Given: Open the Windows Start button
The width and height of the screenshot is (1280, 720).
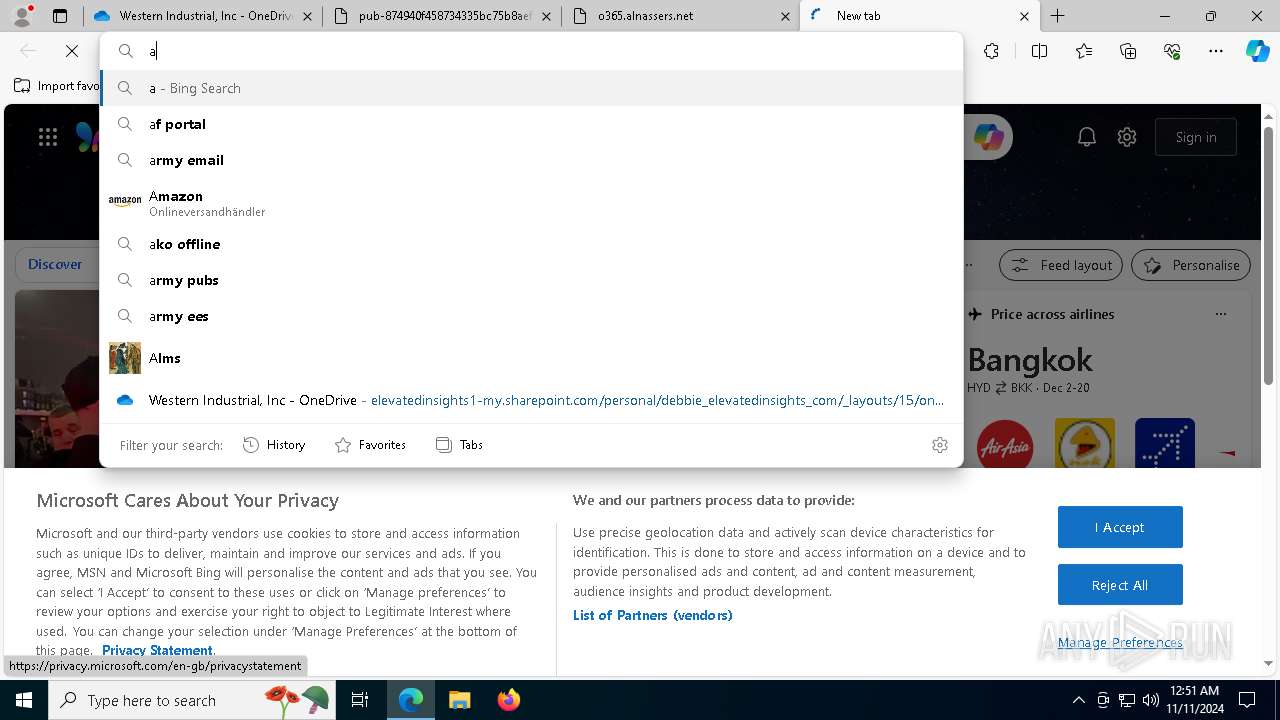Looking at the screenshot, I should pos(24,700).
